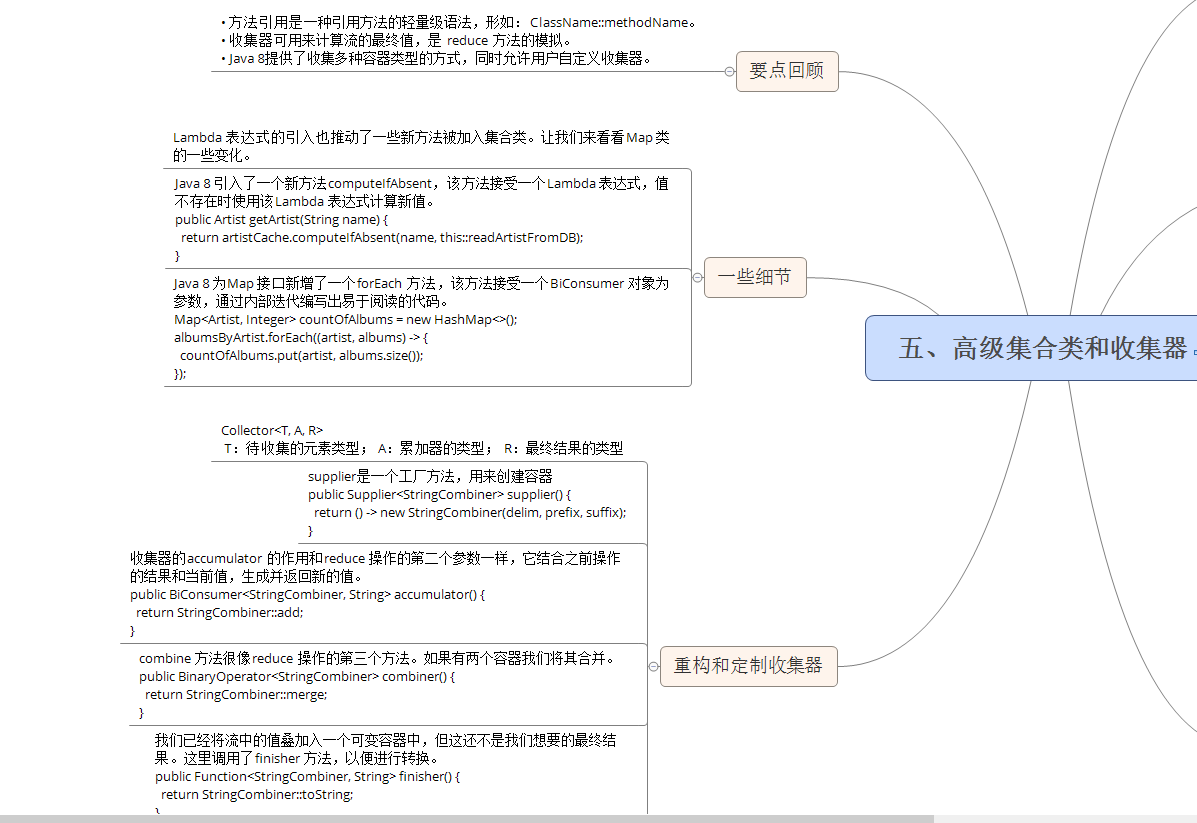This screenshot has width=1197, height=823.
Task: Select the 重构和定制收集器 topic node
Action: 748,666
